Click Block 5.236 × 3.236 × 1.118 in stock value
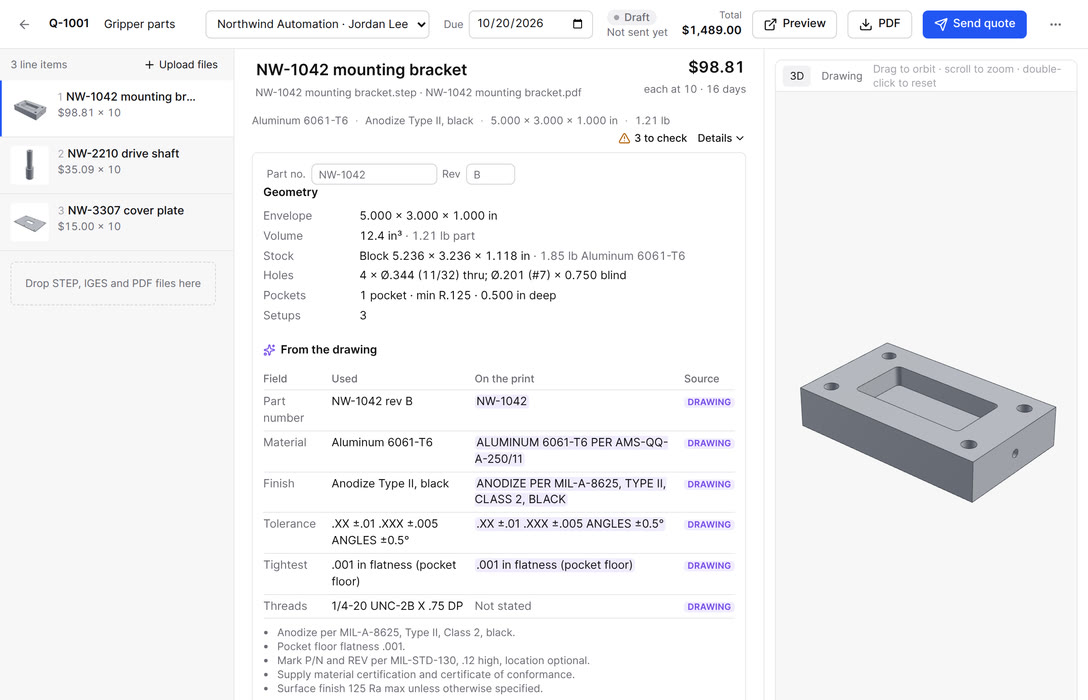Image resolution: width=1088 pixels, height=700 pixels. [445, 256]
